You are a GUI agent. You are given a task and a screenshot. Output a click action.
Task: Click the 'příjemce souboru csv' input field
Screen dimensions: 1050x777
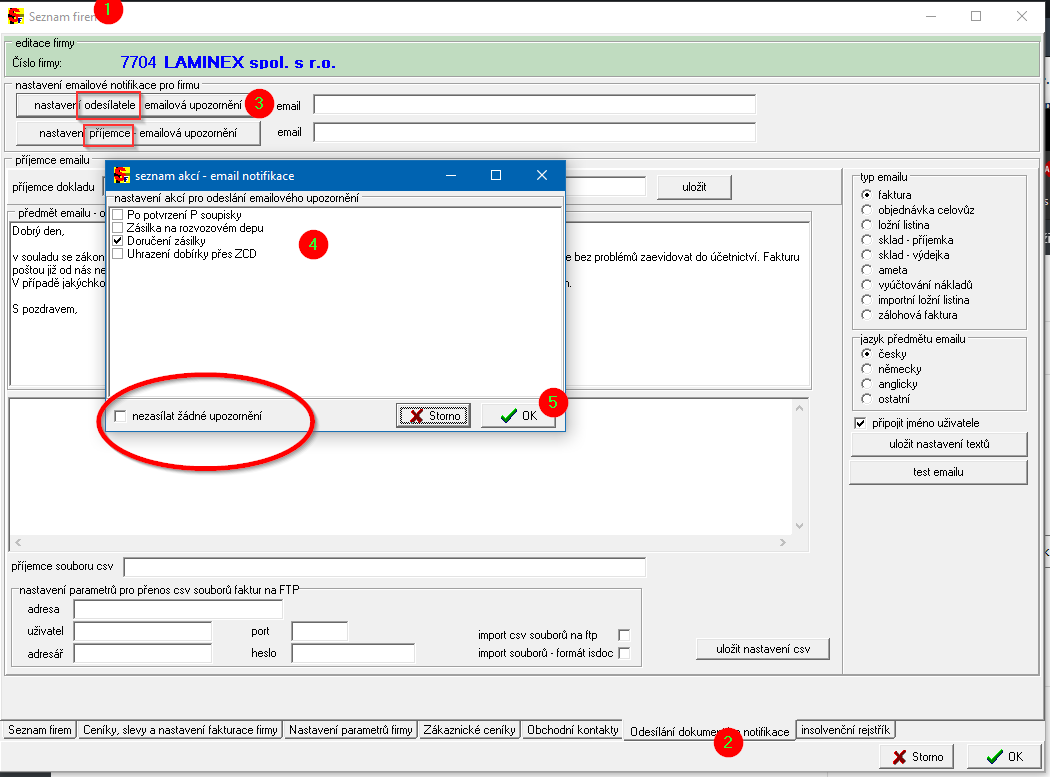(x=384, y=568)
